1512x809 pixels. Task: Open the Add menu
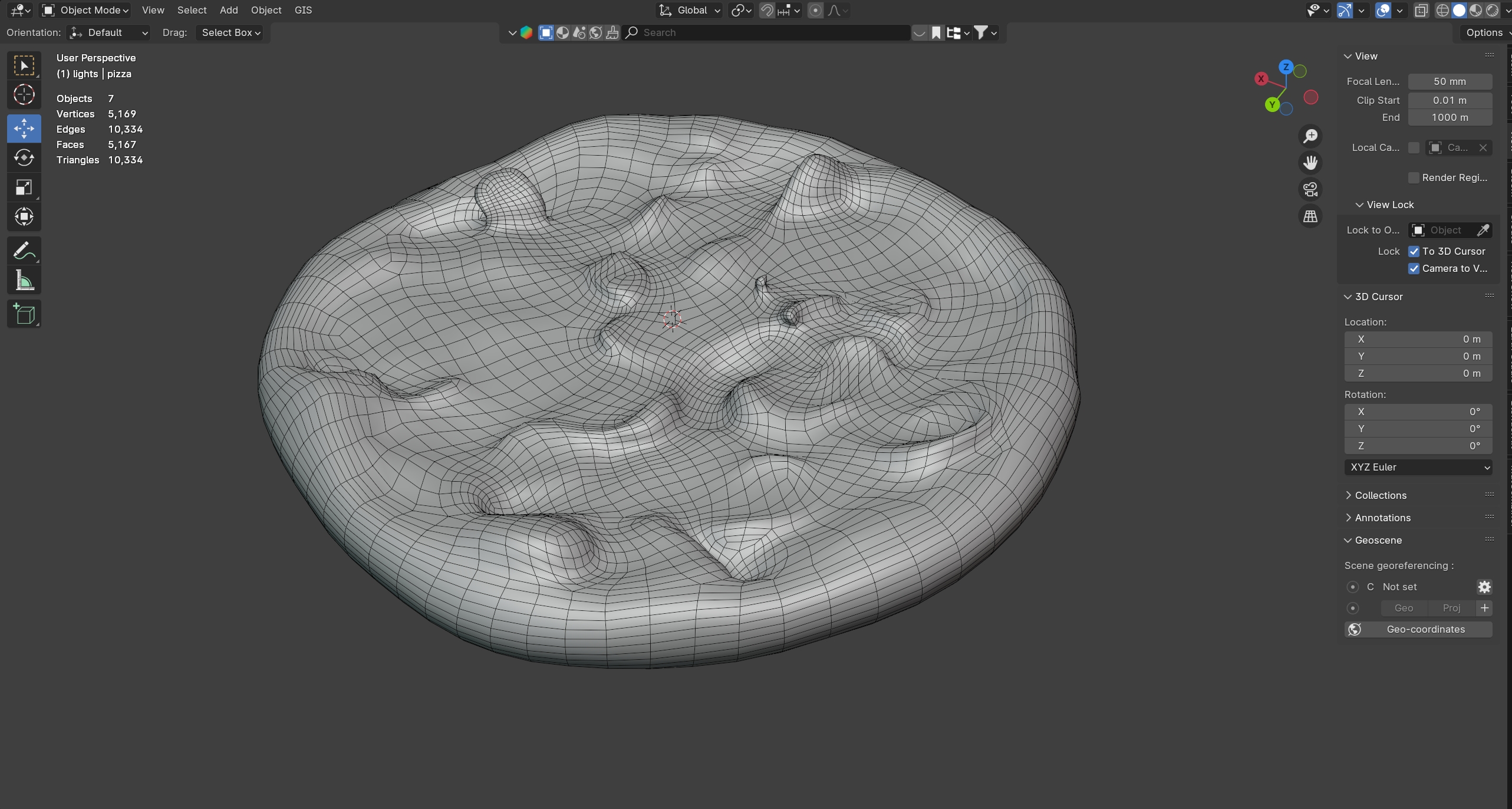(229, 10)
